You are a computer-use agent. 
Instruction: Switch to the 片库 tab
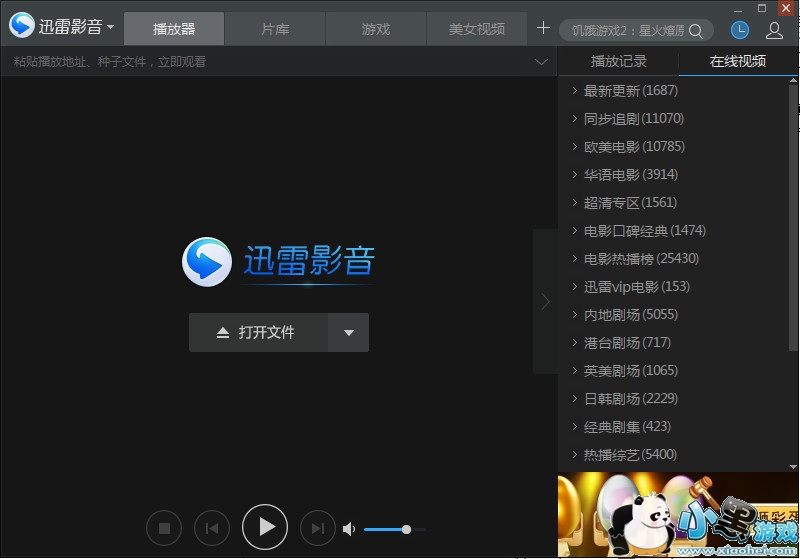[x=275, y=29]
